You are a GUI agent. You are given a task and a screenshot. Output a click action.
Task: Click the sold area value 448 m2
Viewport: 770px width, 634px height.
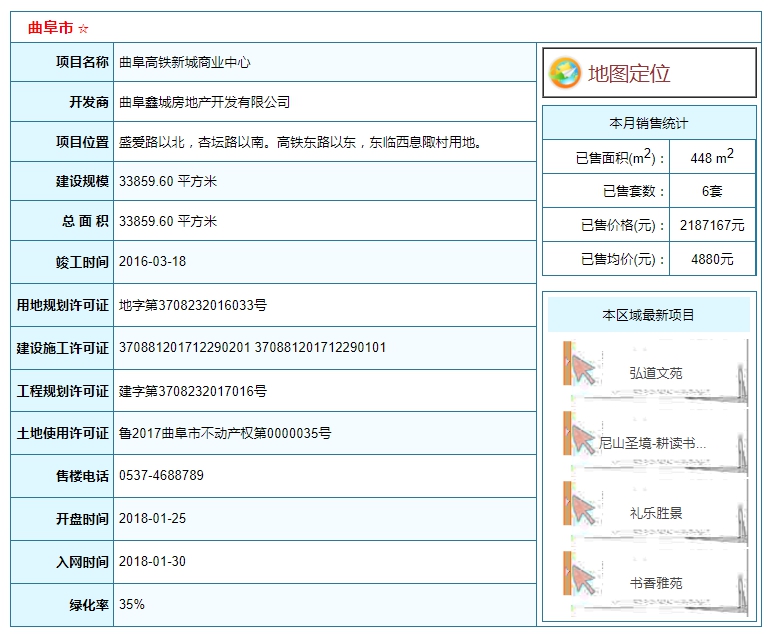pyautogui.click(x=712, y=157)
